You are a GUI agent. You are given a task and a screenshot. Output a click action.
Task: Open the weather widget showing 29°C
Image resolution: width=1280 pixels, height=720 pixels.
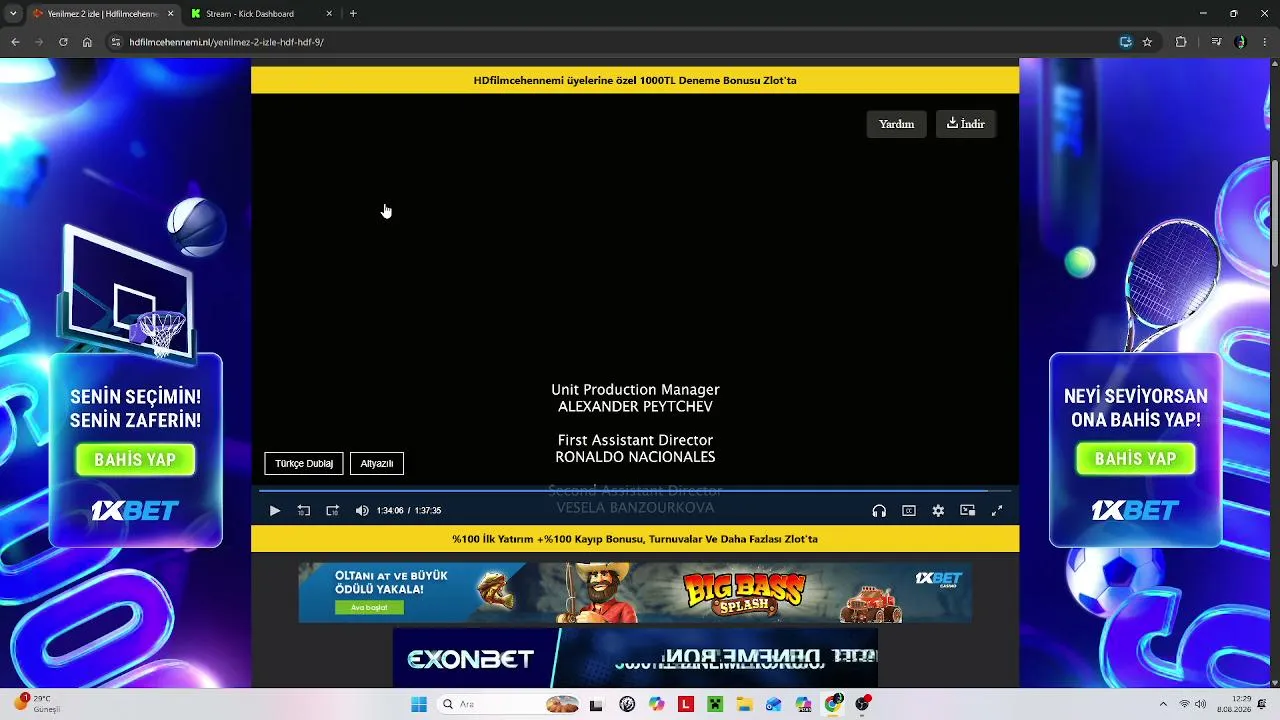pos(38,704)
